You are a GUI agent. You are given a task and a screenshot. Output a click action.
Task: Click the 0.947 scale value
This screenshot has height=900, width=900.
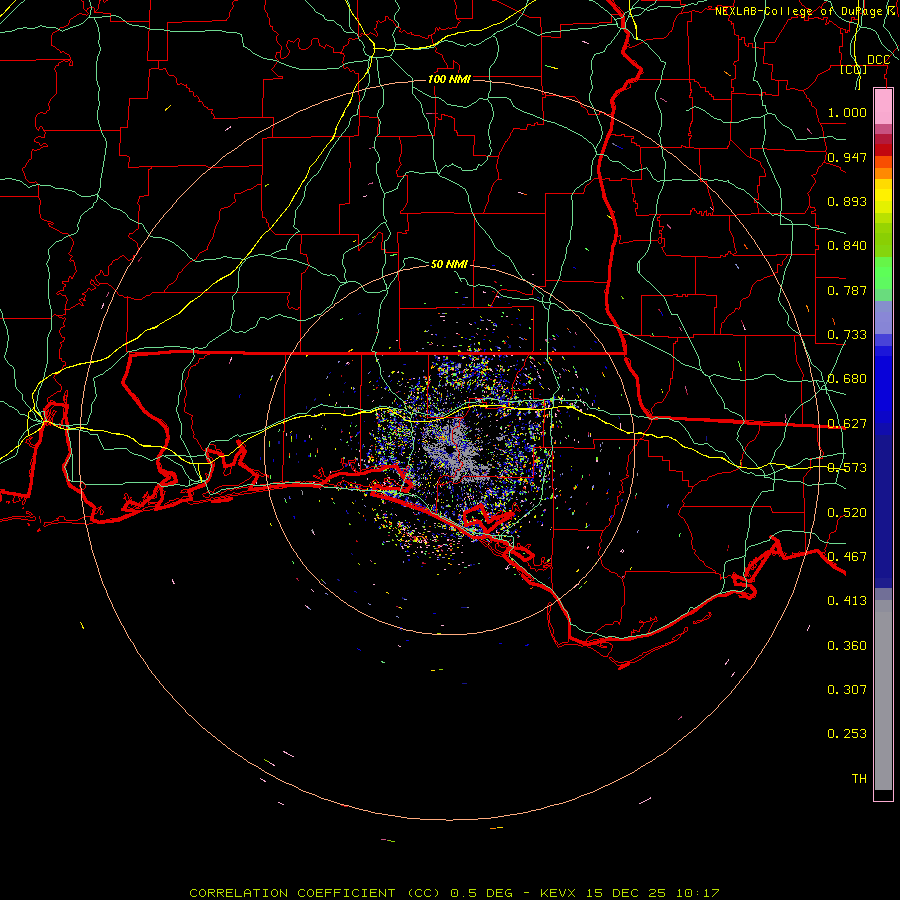click(847, 157)
